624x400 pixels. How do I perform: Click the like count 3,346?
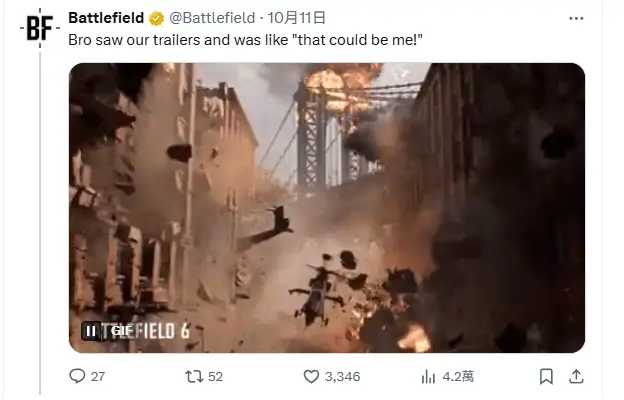point(343,377)
